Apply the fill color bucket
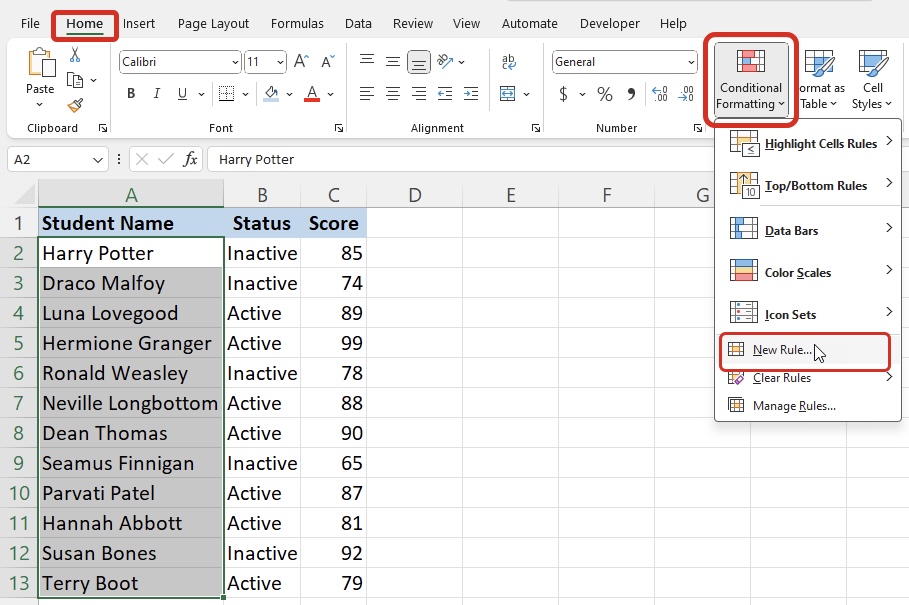 click(x=271, y=93)
